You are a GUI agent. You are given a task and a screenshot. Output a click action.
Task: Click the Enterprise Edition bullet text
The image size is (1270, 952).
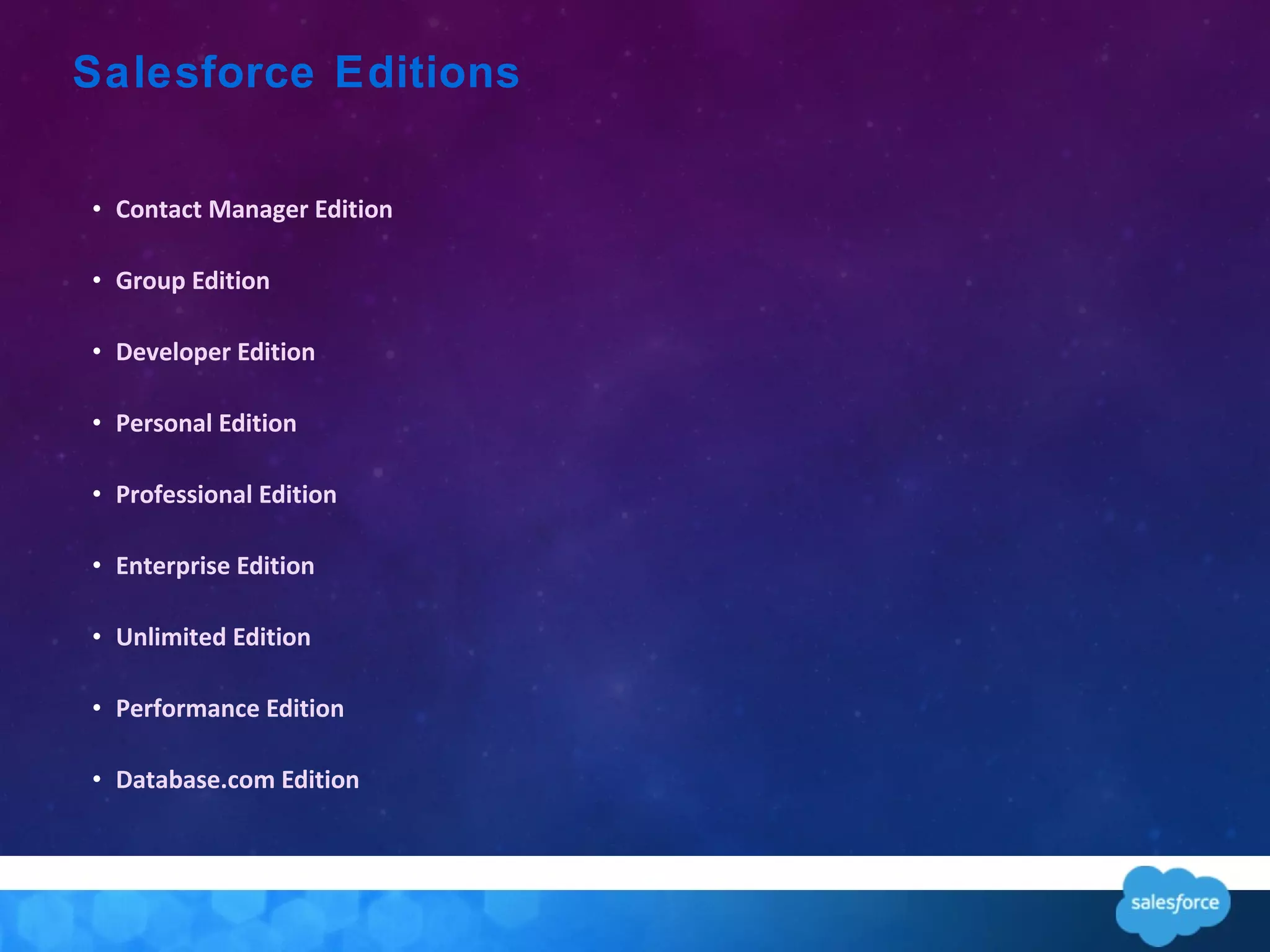pos(215,566)
